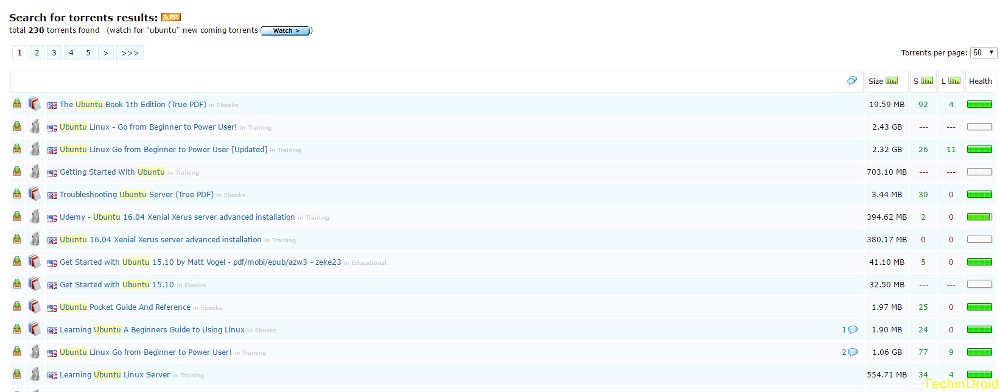Open Troubleshooting Ubuntu Server (True PDF) link
Viewport: 1000px width, 392px height.
click(136, 194)
